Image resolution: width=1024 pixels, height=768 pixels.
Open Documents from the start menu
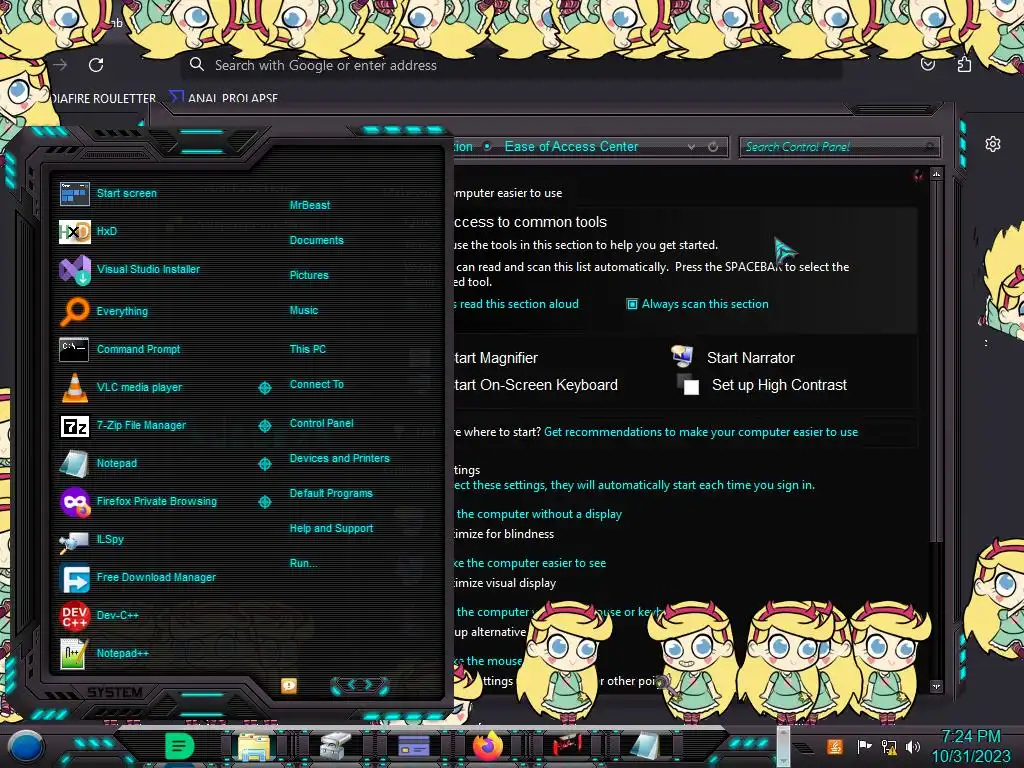point(316,240)
